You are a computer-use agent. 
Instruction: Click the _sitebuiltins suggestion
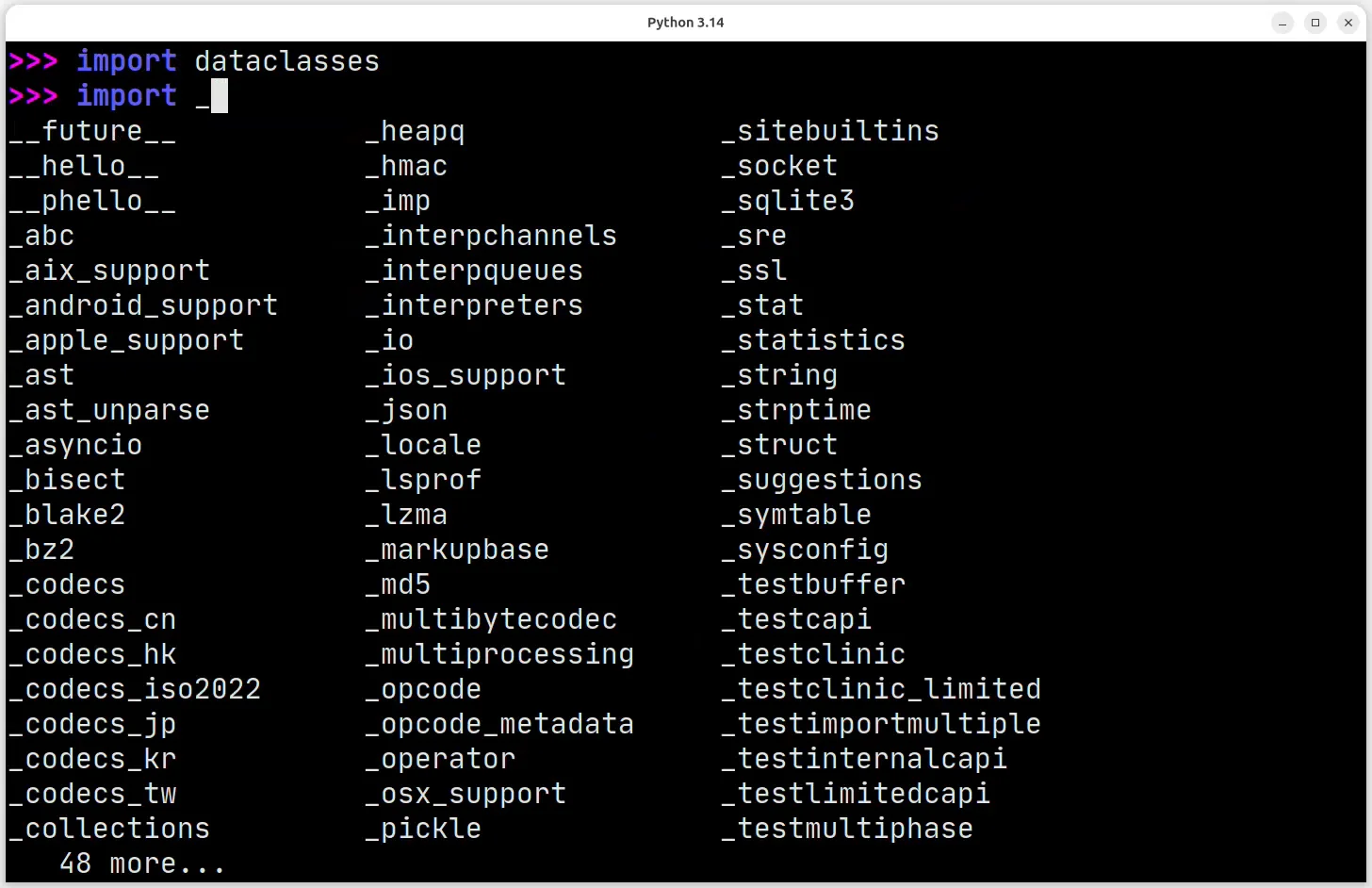830,131
